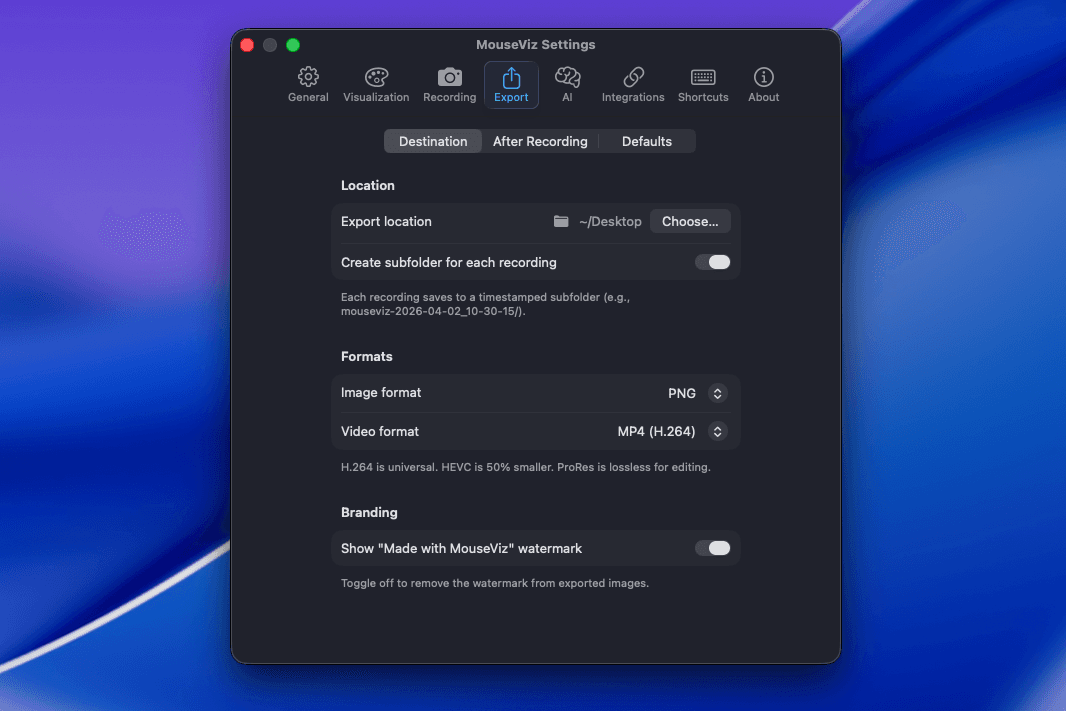Click the Toggle off to remove watermark text

point(495,583)
